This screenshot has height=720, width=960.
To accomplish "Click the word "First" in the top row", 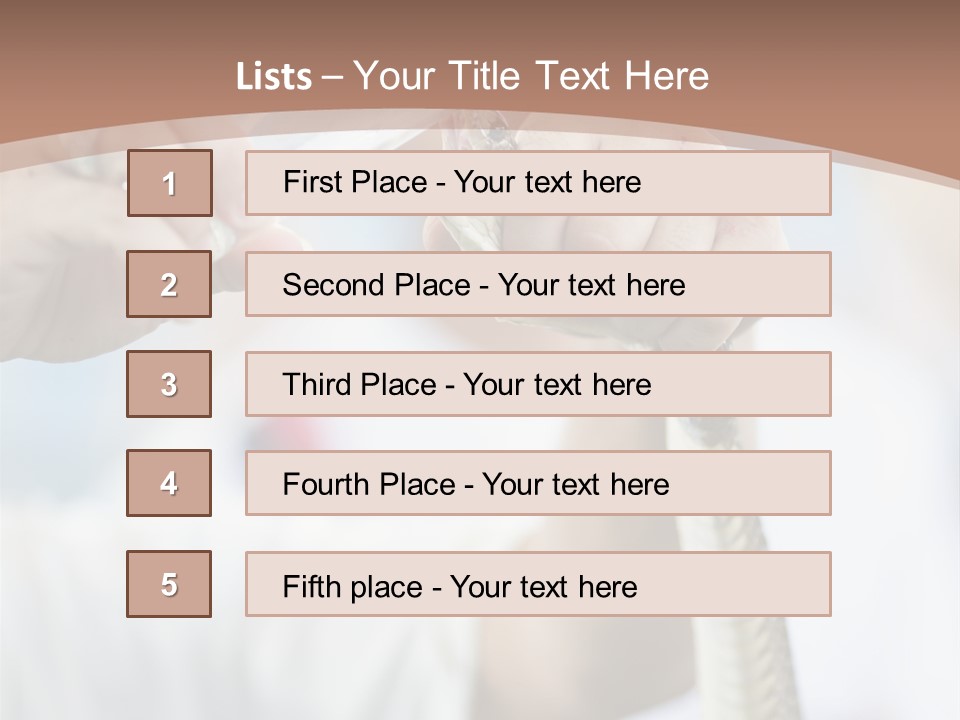I will pyautogui.click(x=313, y=182).
